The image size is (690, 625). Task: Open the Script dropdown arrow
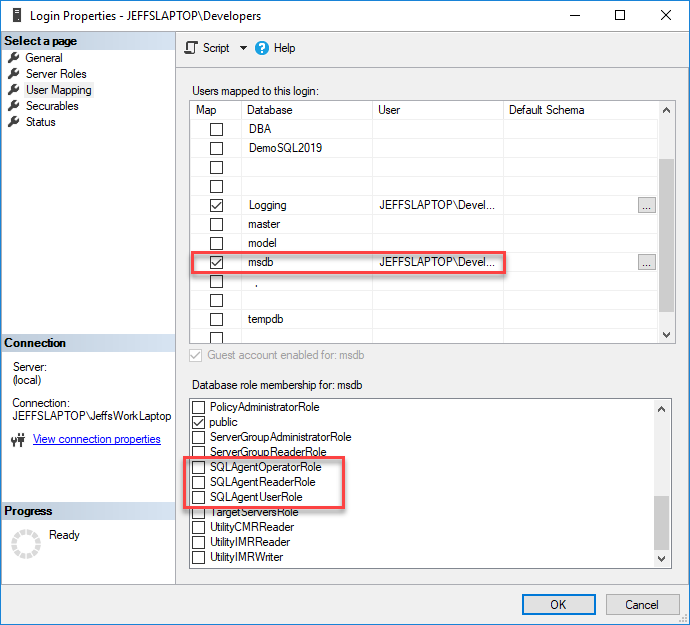pyautogui.click(x=243, y=48)
